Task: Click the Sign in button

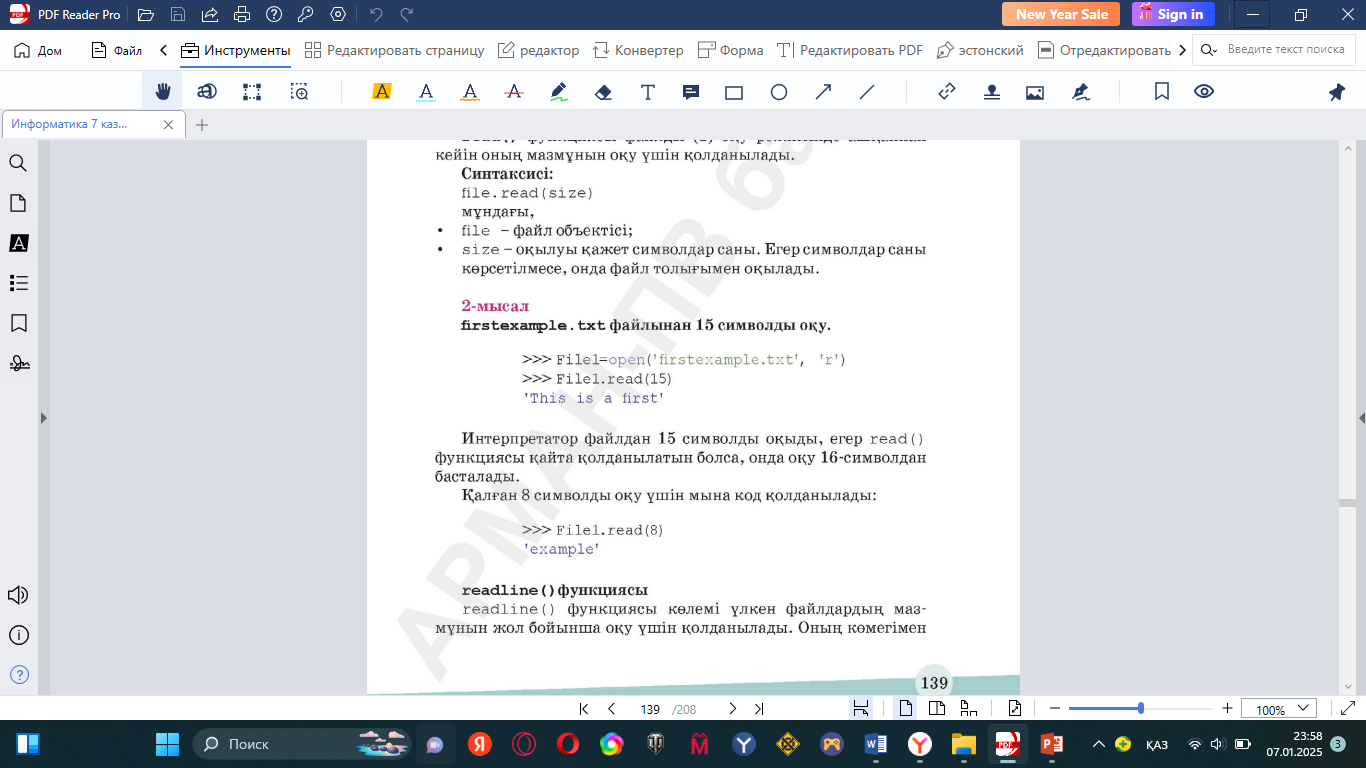Action: (1173, 14)
